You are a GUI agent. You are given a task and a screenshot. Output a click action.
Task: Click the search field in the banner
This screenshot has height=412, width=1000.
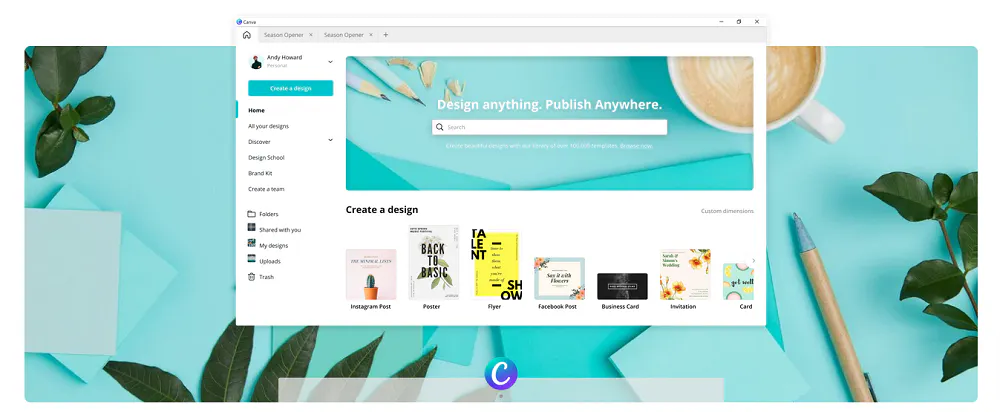pyautogui.click(x=550, y=127)
